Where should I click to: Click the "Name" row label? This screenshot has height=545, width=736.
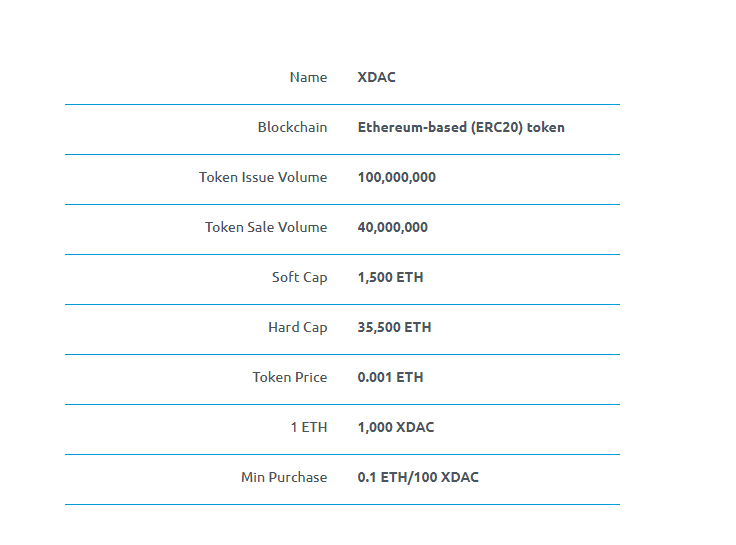pos(308,77)
